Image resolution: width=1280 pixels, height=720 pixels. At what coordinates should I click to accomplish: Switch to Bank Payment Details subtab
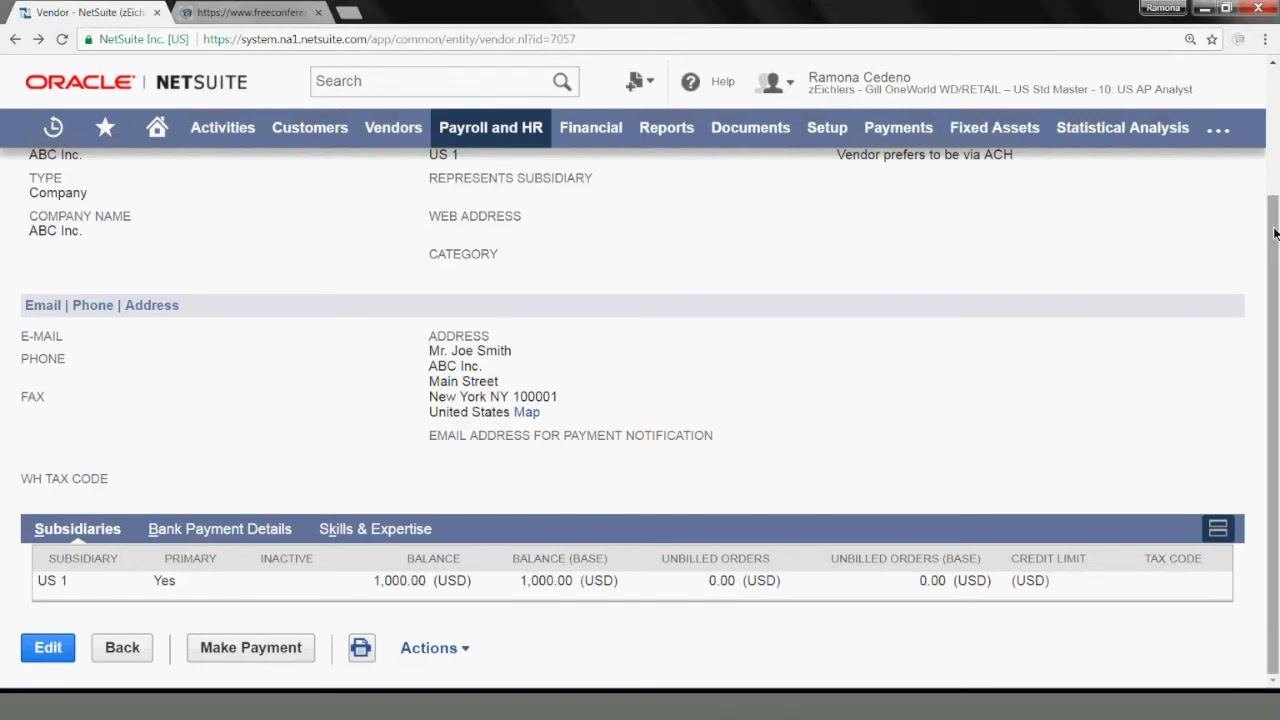220,529
